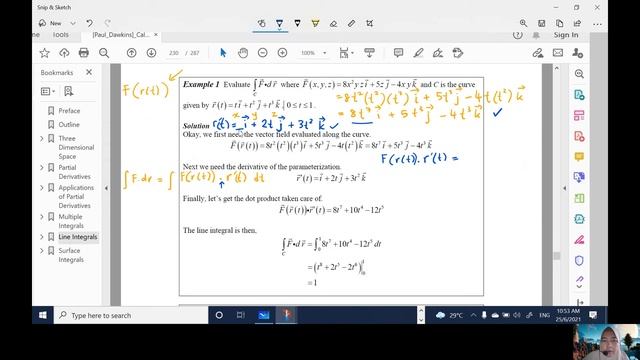Zoom out the PDF page

point(262,53)
